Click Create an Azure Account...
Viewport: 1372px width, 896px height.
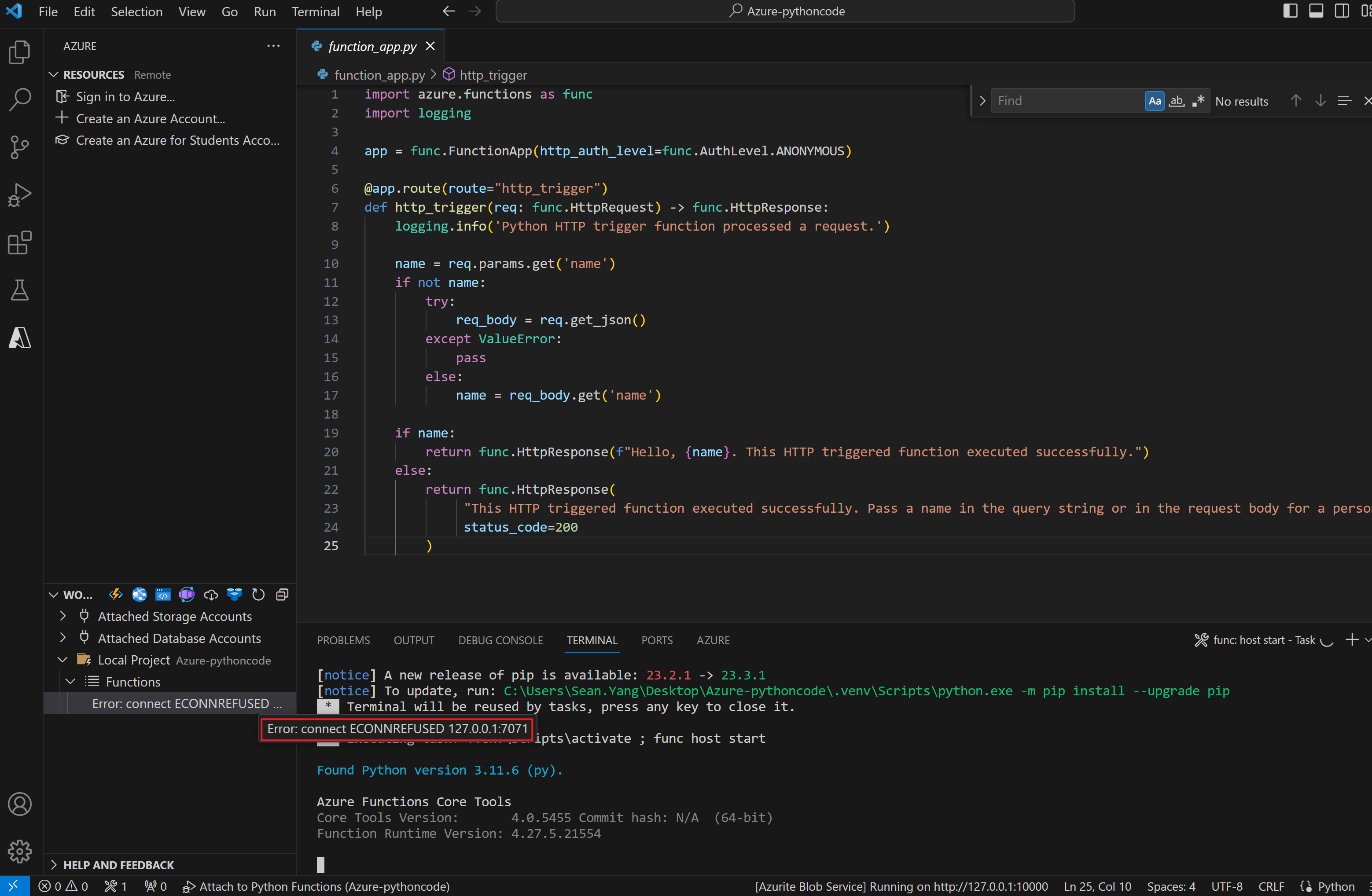click(151, 119)
